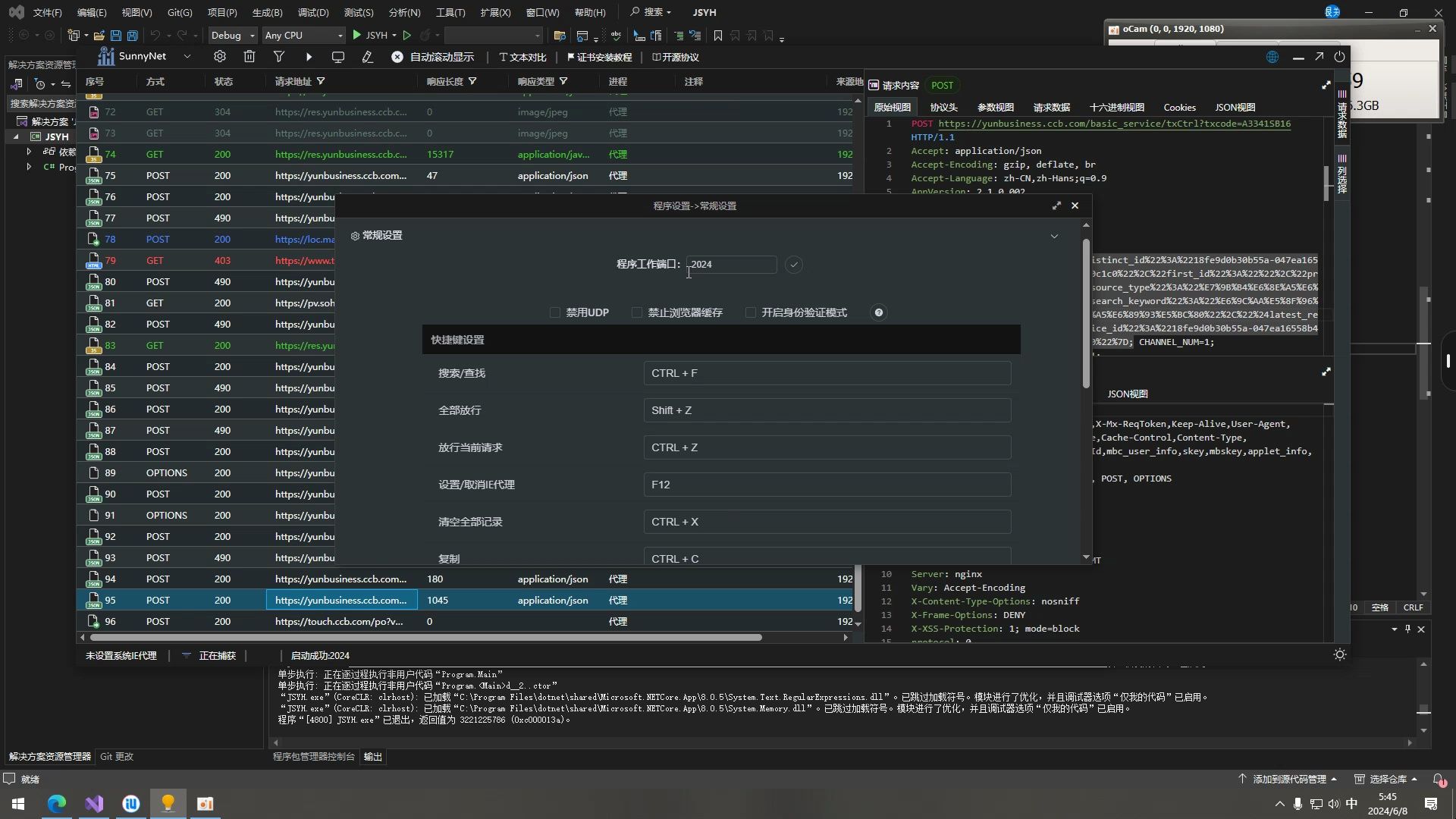
Task: Open filter on 响应类型 column
Action: tap(563, 81)
